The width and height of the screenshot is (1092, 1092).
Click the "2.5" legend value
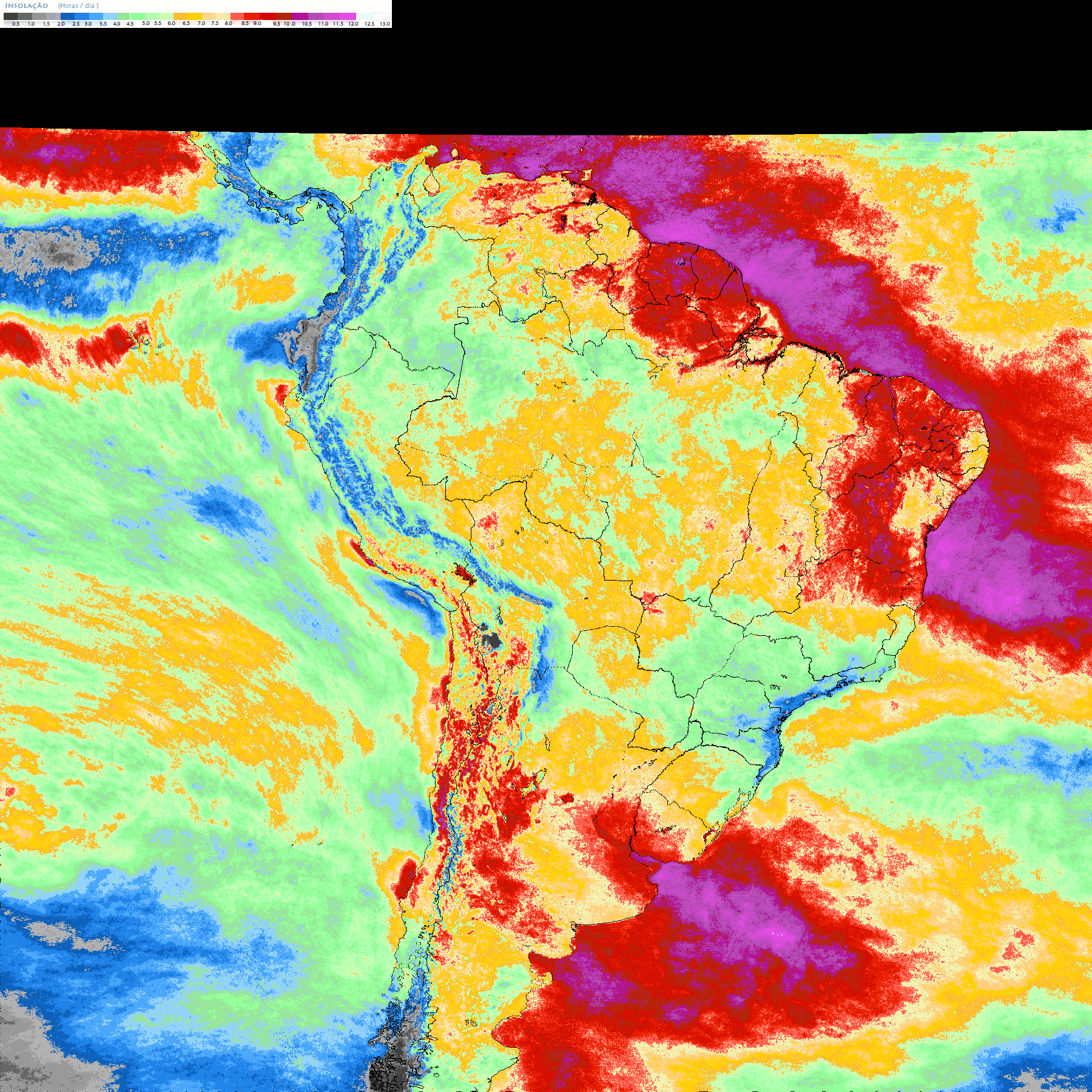[76, 24]
